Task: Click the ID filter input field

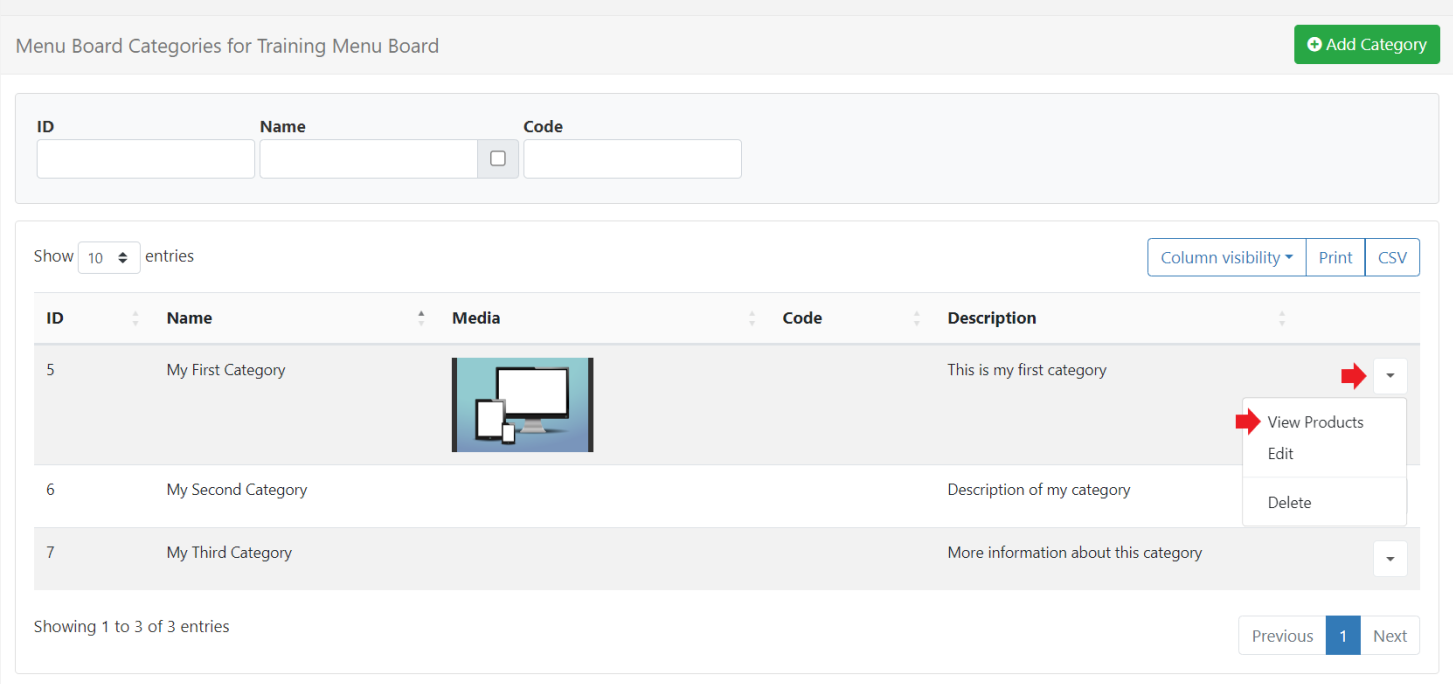Action: pos(146,159)
